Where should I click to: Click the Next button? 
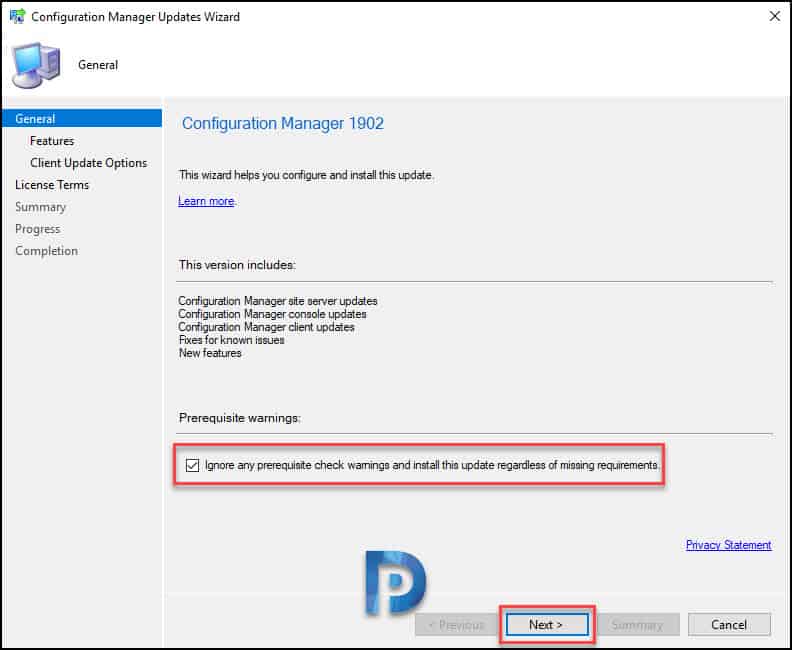tap(547, 625)
